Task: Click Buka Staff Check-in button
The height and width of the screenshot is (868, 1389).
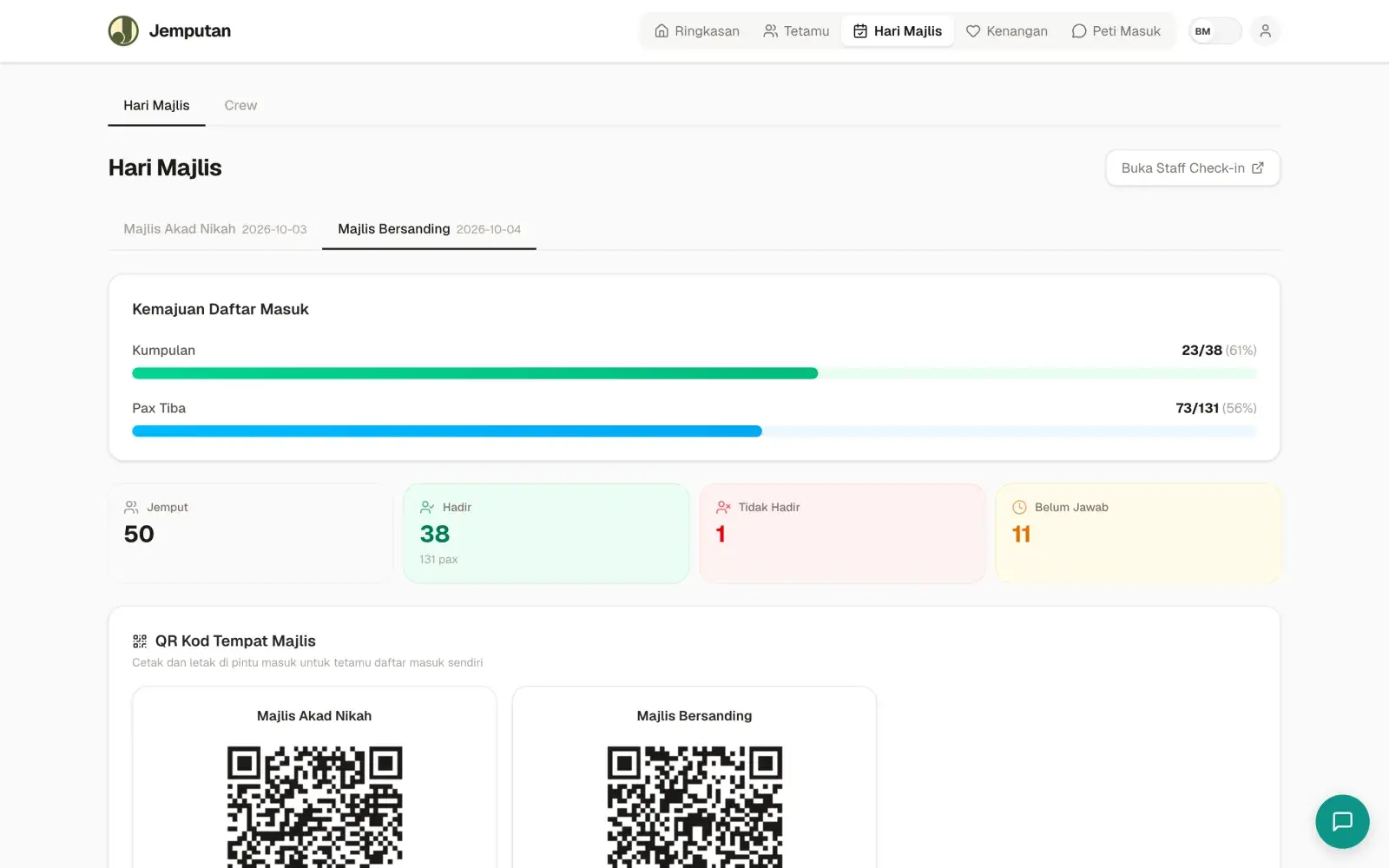Action: click(1193, 168)
